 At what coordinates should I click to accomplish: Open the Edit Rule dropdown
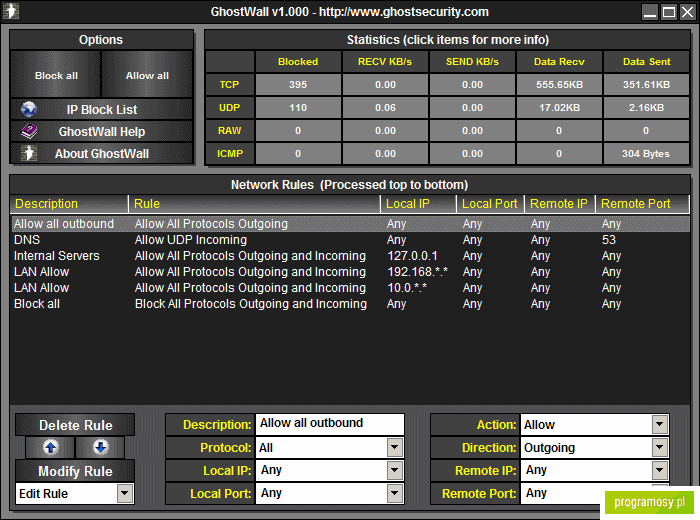pyautogui.click(x=125, y=493)
